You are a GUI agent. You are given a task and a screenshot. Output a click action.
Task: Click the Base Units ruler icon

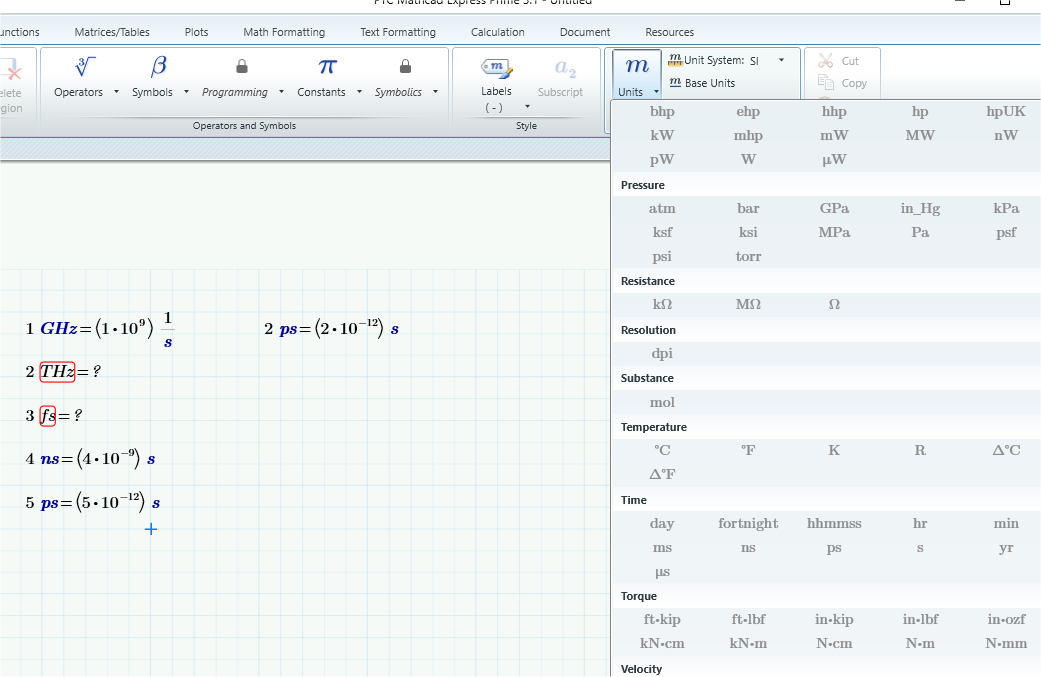[x=675, y=82]
